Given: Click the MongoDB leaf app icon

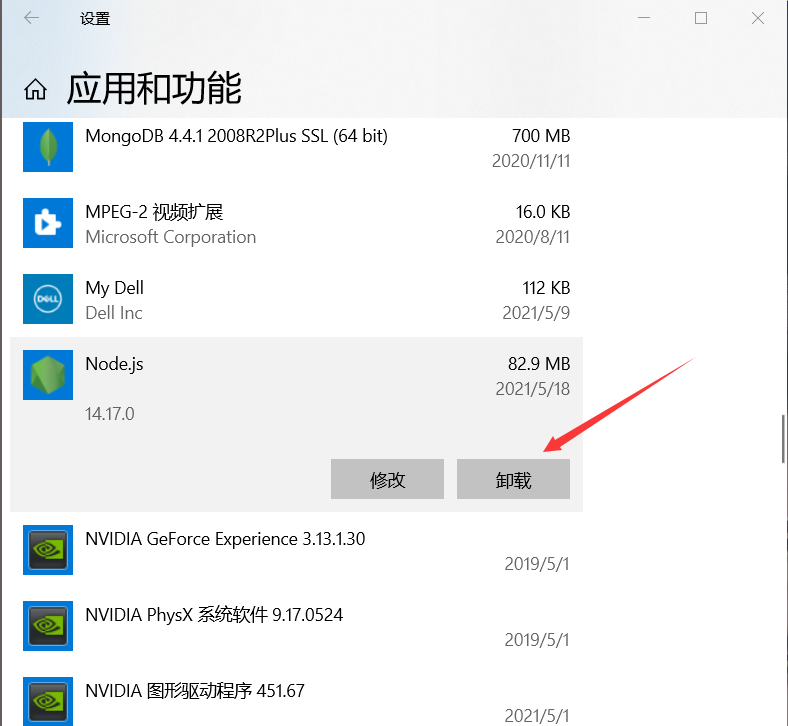Looking at the screenshot, I should point(48,147).
